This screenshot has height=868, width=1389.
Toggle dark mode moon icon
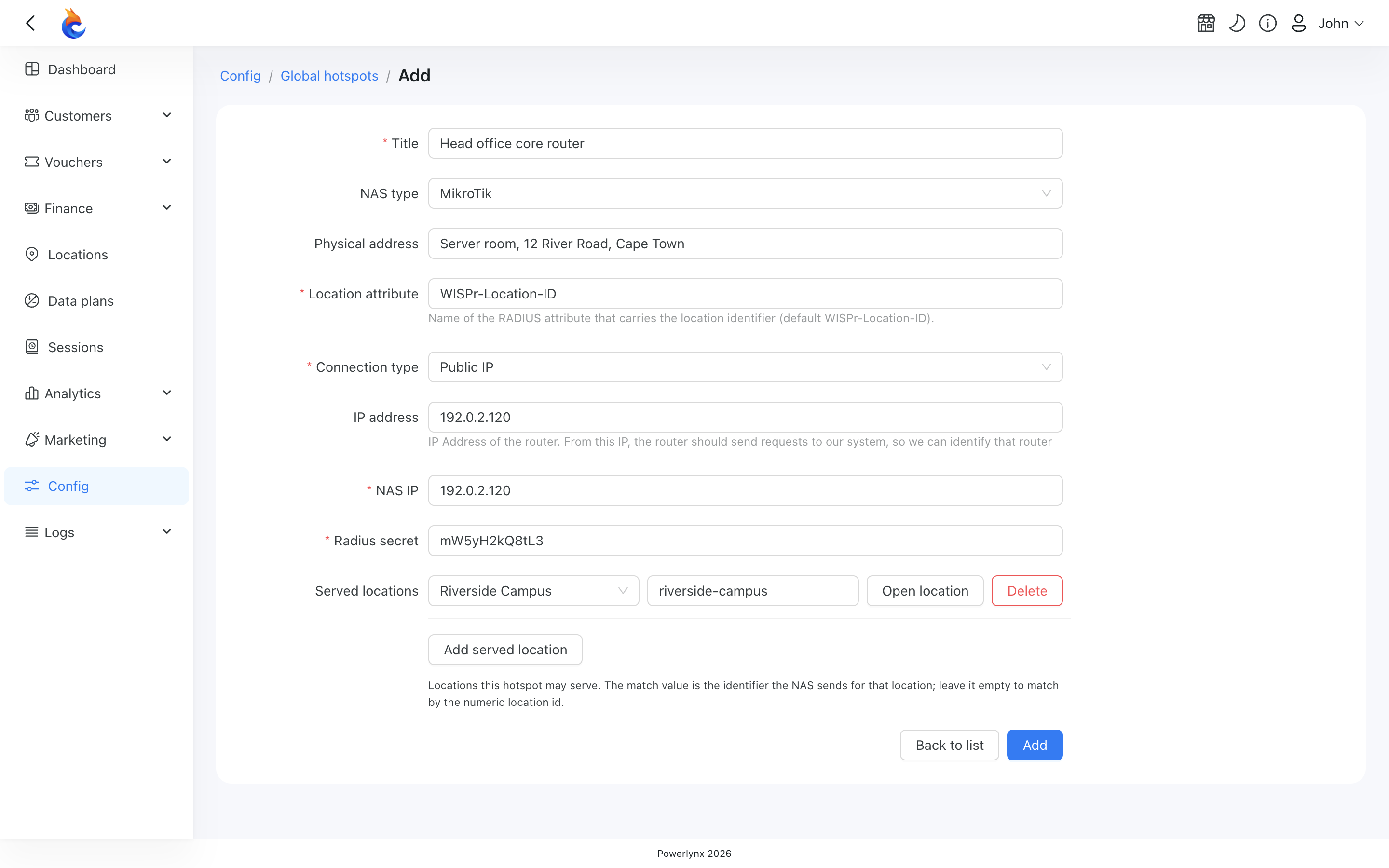point(1237,23)
